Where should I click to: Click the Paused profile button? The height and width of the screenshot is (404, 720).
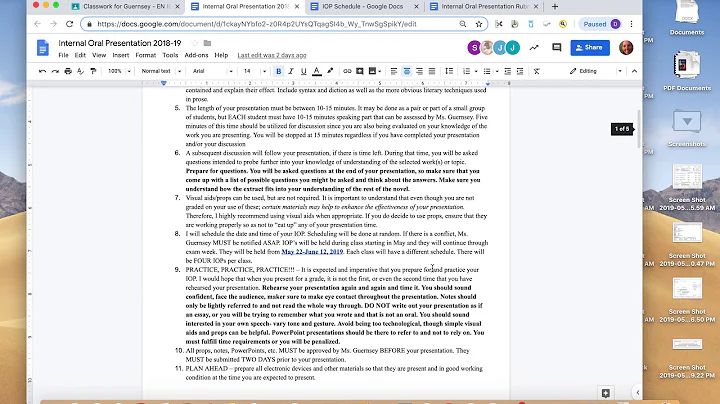601,24
